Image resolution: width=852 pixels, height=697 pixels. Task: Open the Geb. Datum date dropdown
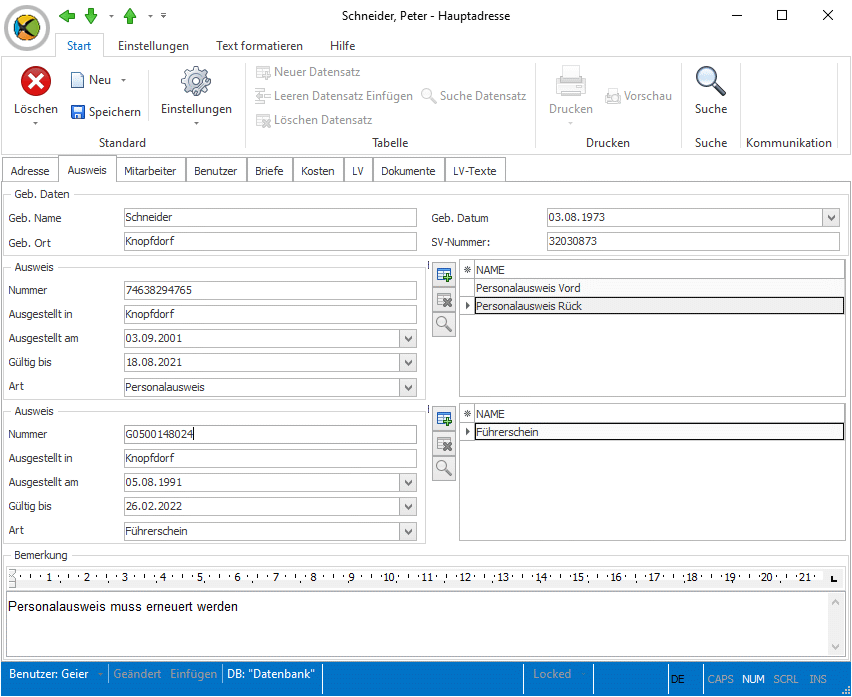(x=831, y=218)
